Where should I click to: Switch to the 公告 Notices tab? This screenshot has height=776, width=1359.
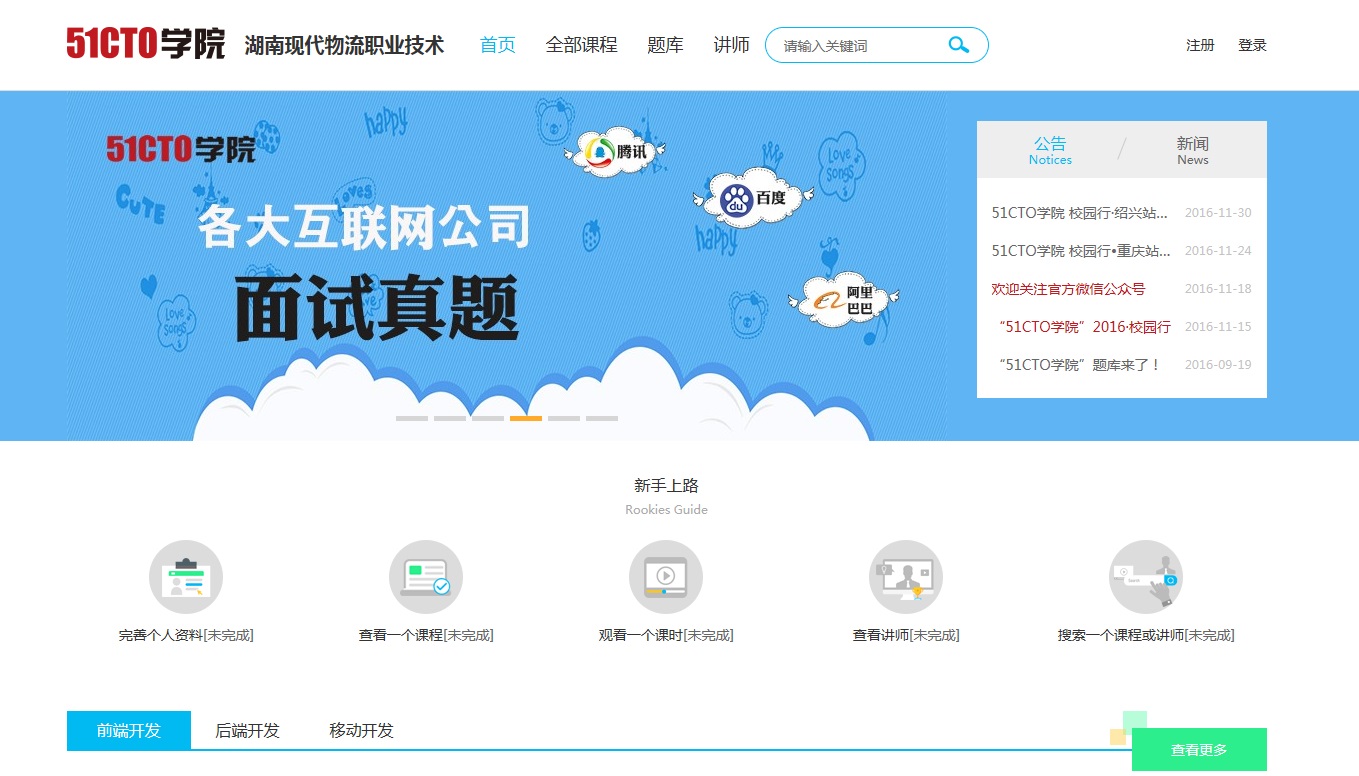(x=1050, y=150)
